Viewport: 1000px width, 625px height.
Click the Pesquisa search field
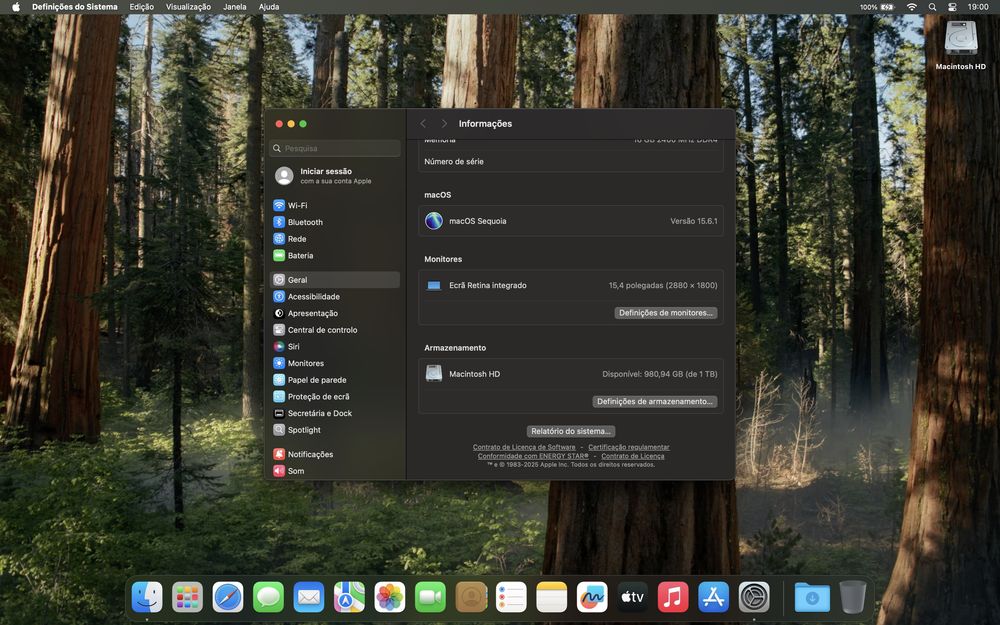tap(335, 148)
